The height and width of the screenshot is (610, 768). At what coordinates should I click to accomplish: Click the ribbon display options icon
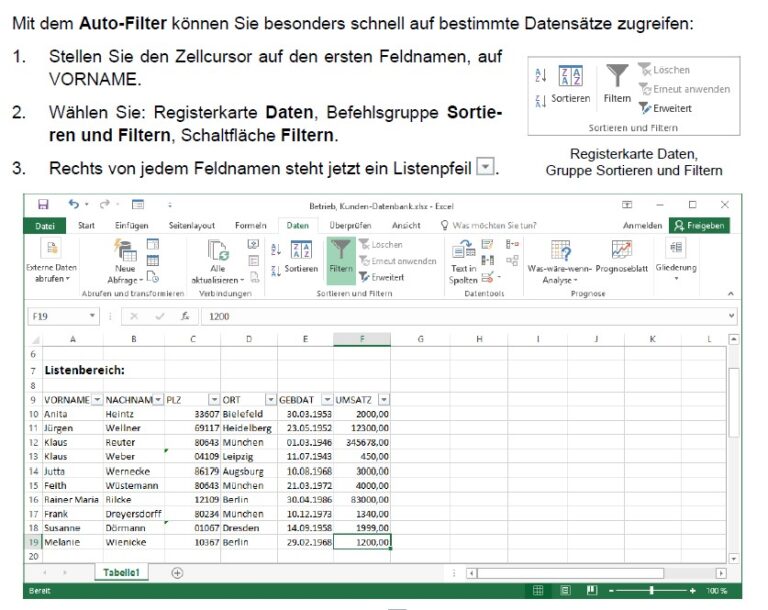point(627,204)
